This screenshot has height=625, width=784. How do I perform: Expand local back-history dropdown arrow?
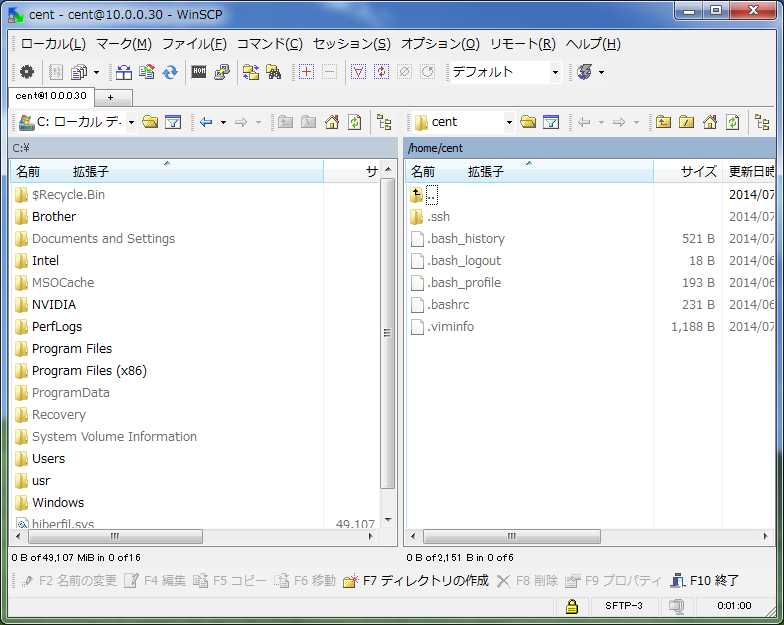coord(224,122)
